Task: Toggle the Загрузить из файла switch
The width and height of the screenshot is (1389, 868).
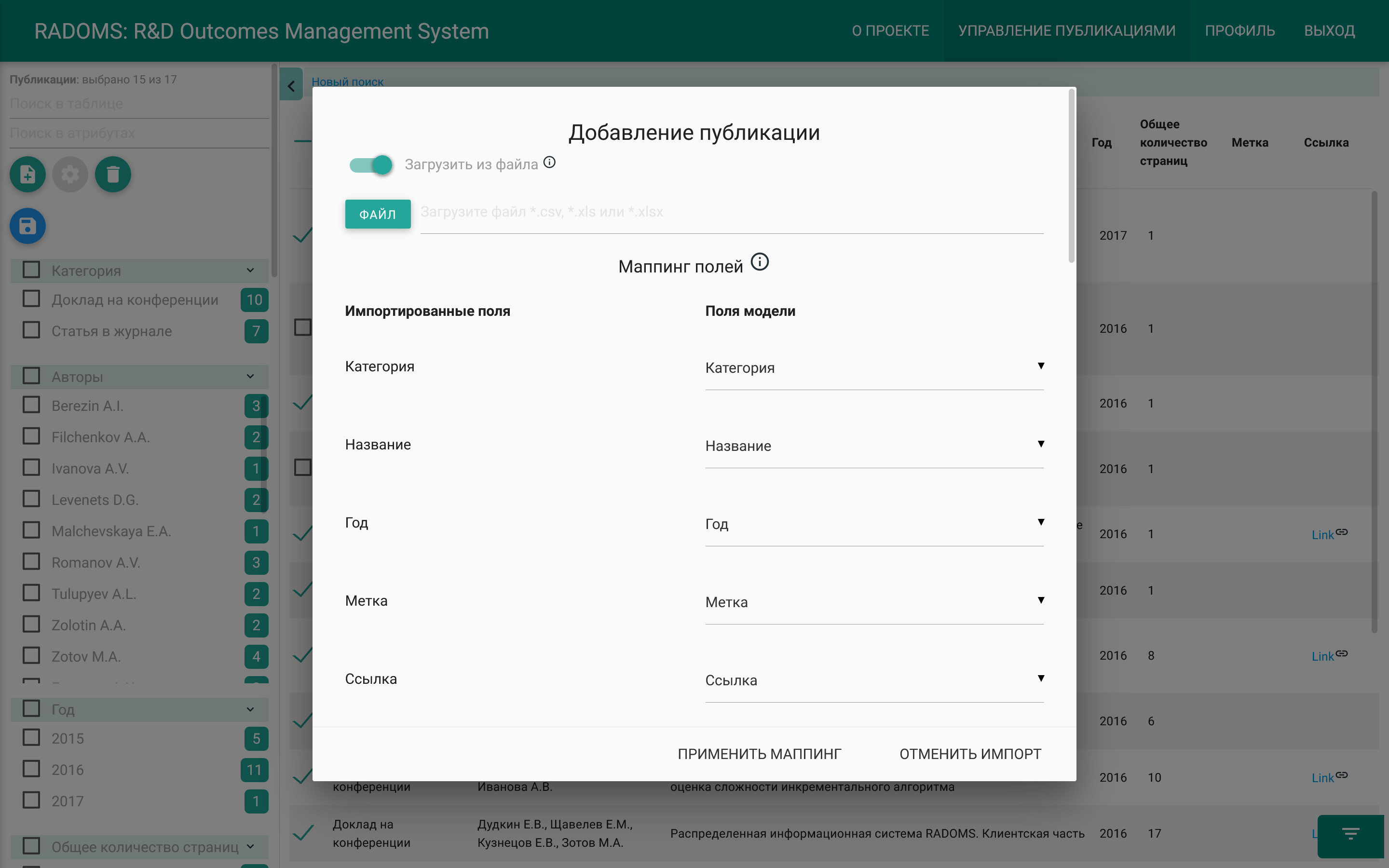Action: (370, 165)
